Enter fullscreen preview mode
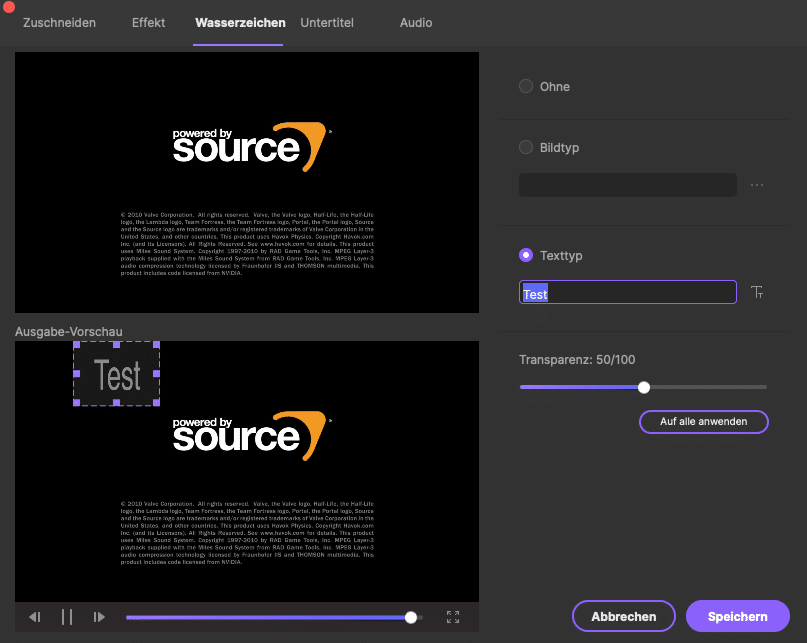This screenshot has height=643, width=807. [453, 617]
